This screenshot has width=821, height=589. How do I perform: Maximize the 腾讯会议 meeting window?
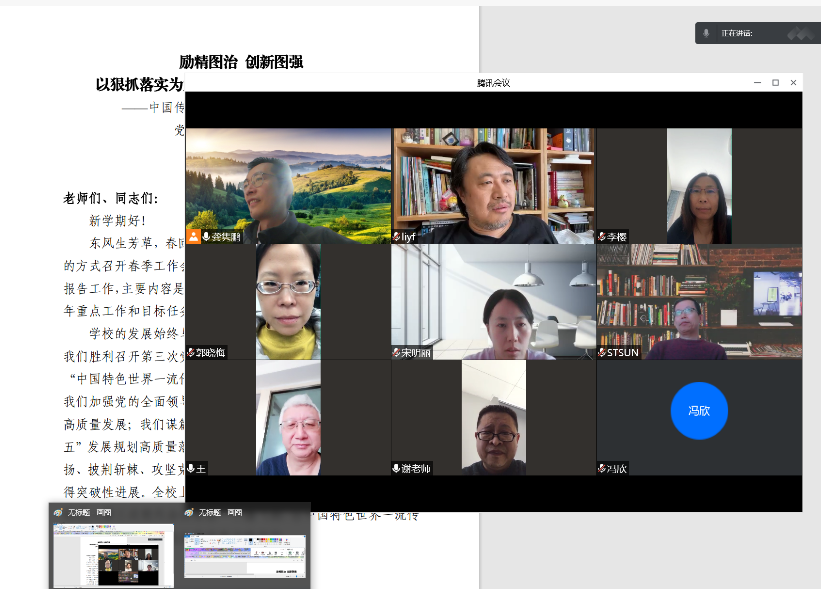[775, 82]
